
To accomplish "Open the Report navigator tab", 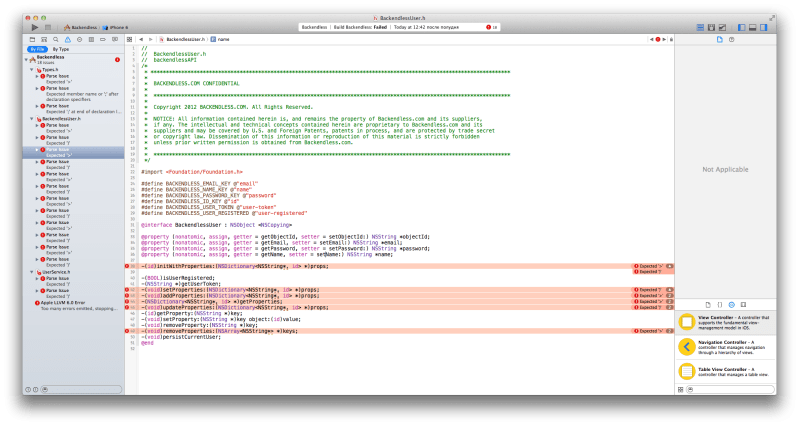I will (115, 39).
